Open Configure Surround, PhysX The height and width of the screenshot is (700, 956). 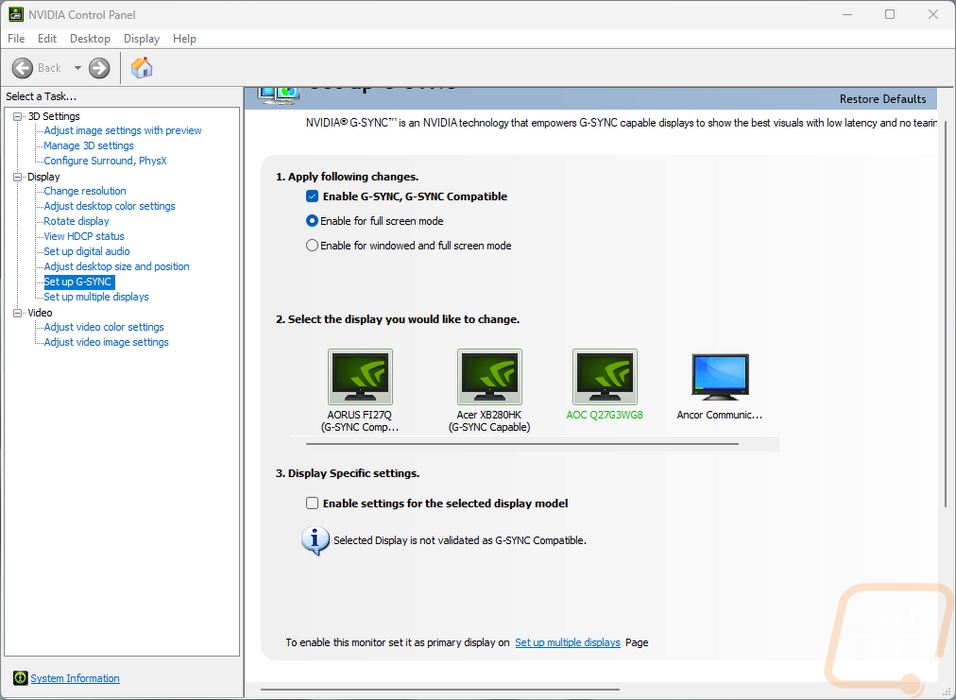(105, 161)
